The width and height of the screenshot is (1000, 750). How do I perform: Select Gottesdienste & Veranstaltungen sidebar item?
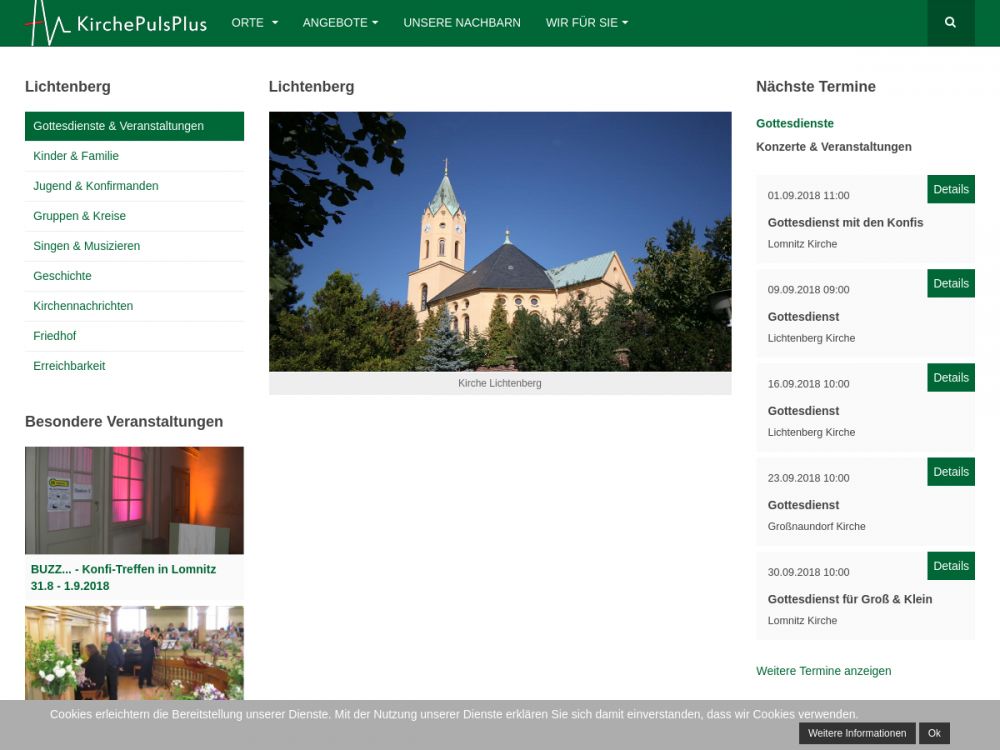134,126
